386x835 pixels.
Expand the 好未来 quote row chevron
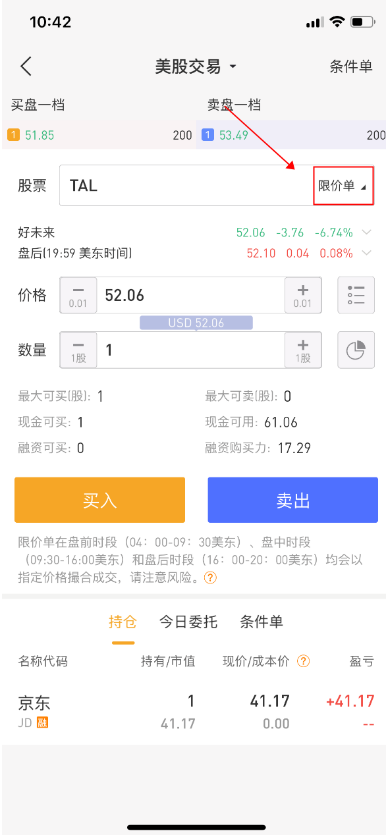point(366,233)
